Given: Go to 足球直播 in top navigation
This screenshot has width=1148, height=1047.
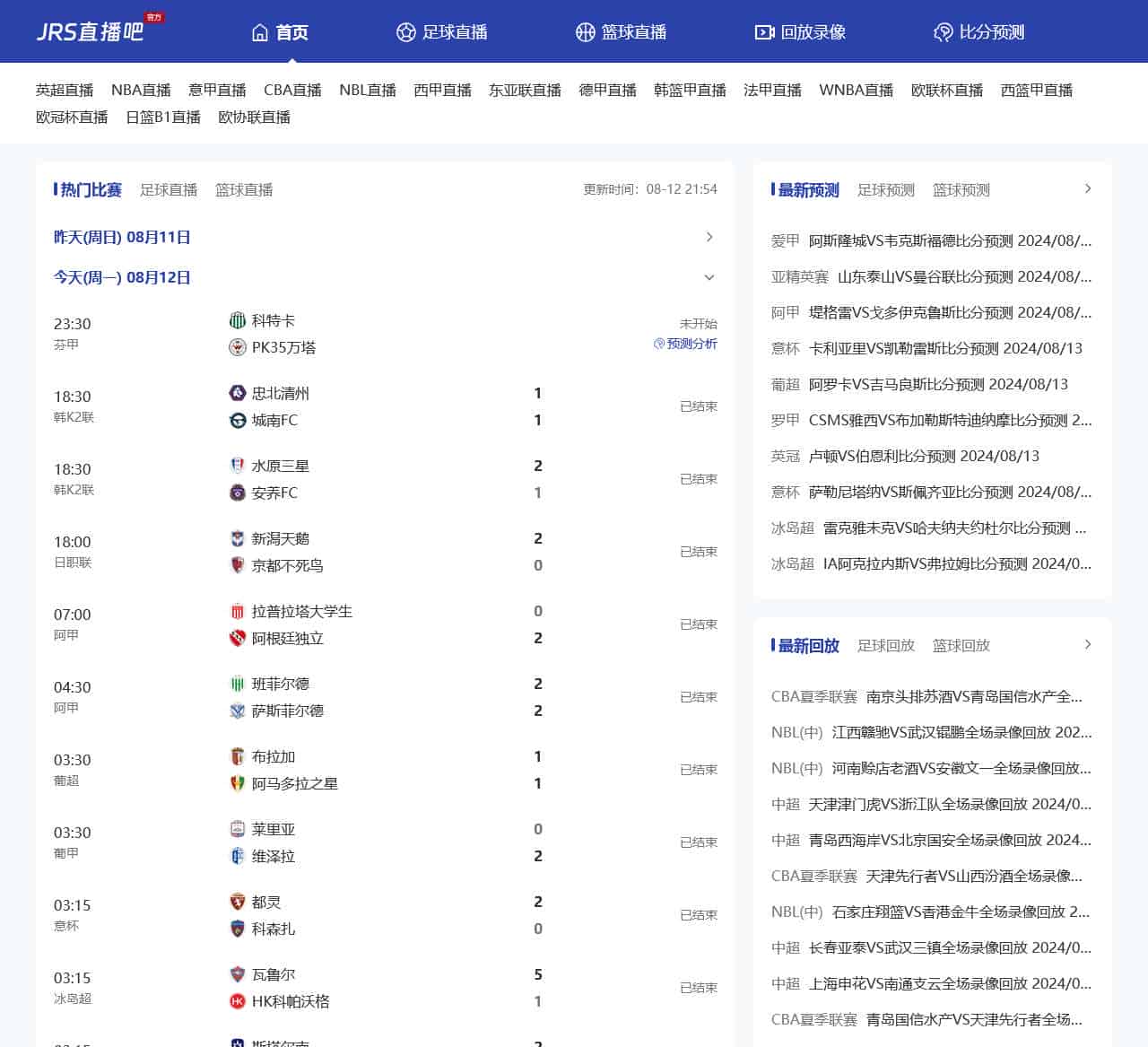Looking at the screenshot, I should 442,32.
